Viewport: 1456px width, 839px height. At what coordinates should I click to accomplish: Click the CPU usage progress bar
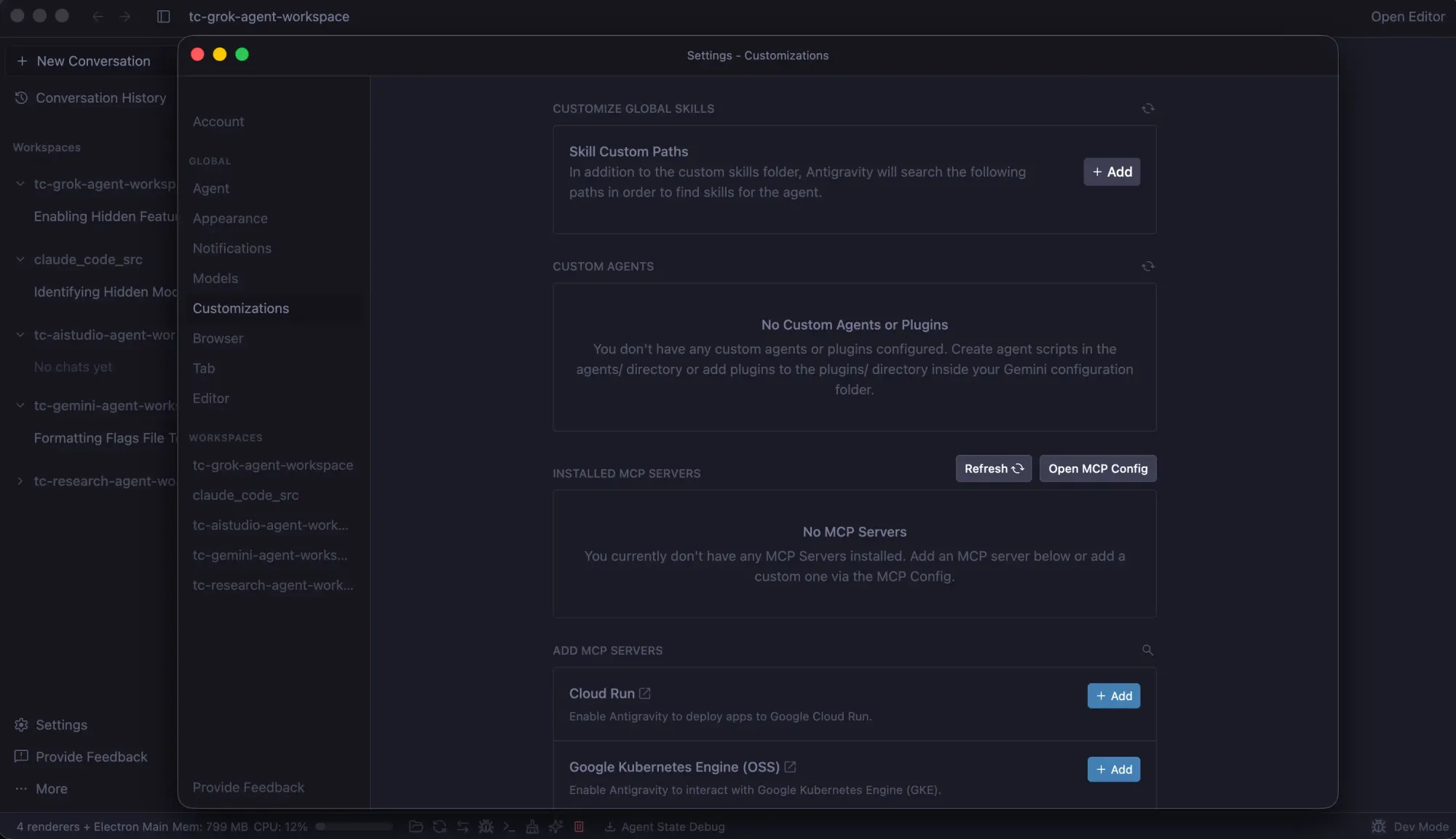pyautogui.click(x=354, y=827)
